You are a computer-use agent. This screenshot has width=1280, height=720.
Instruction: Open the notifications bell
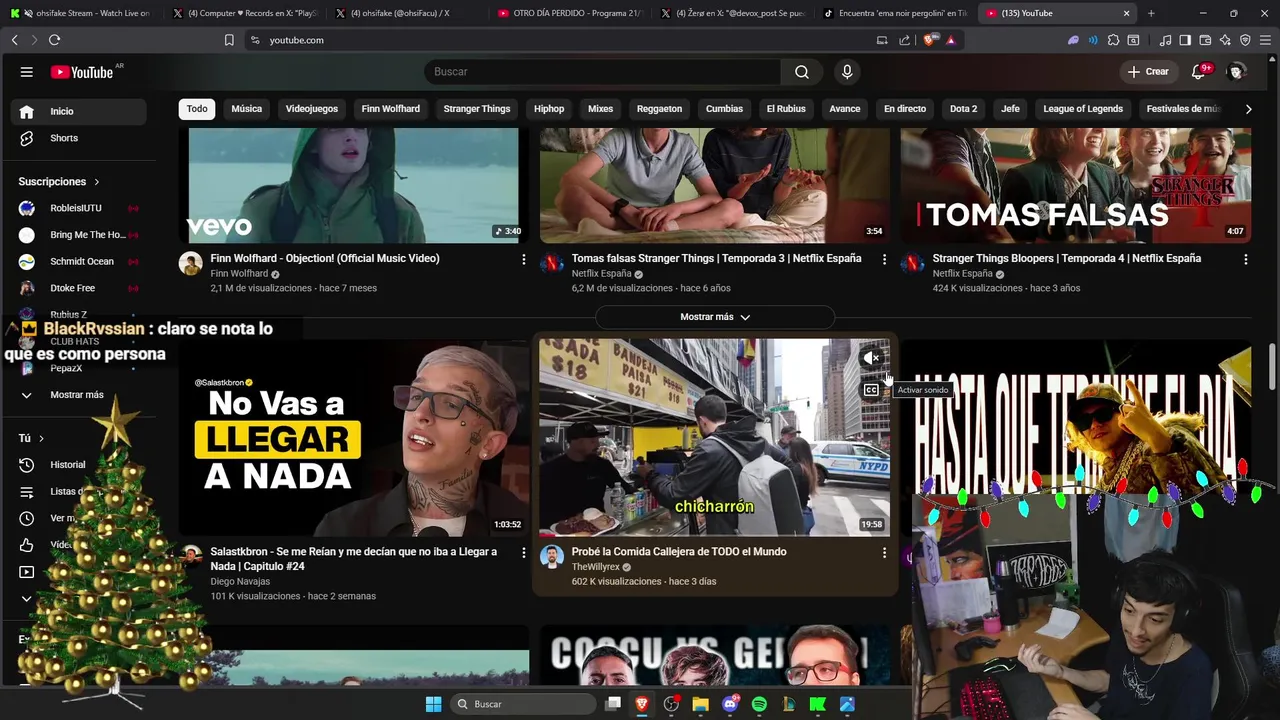[x=1199, y=72]
